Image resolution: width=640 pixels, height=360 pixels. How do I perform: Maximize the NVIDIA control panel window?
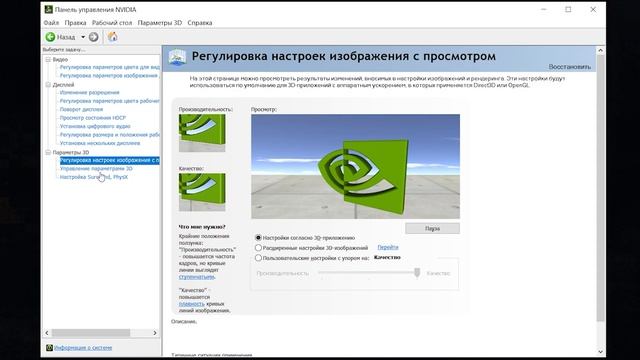tap(568, 9)
